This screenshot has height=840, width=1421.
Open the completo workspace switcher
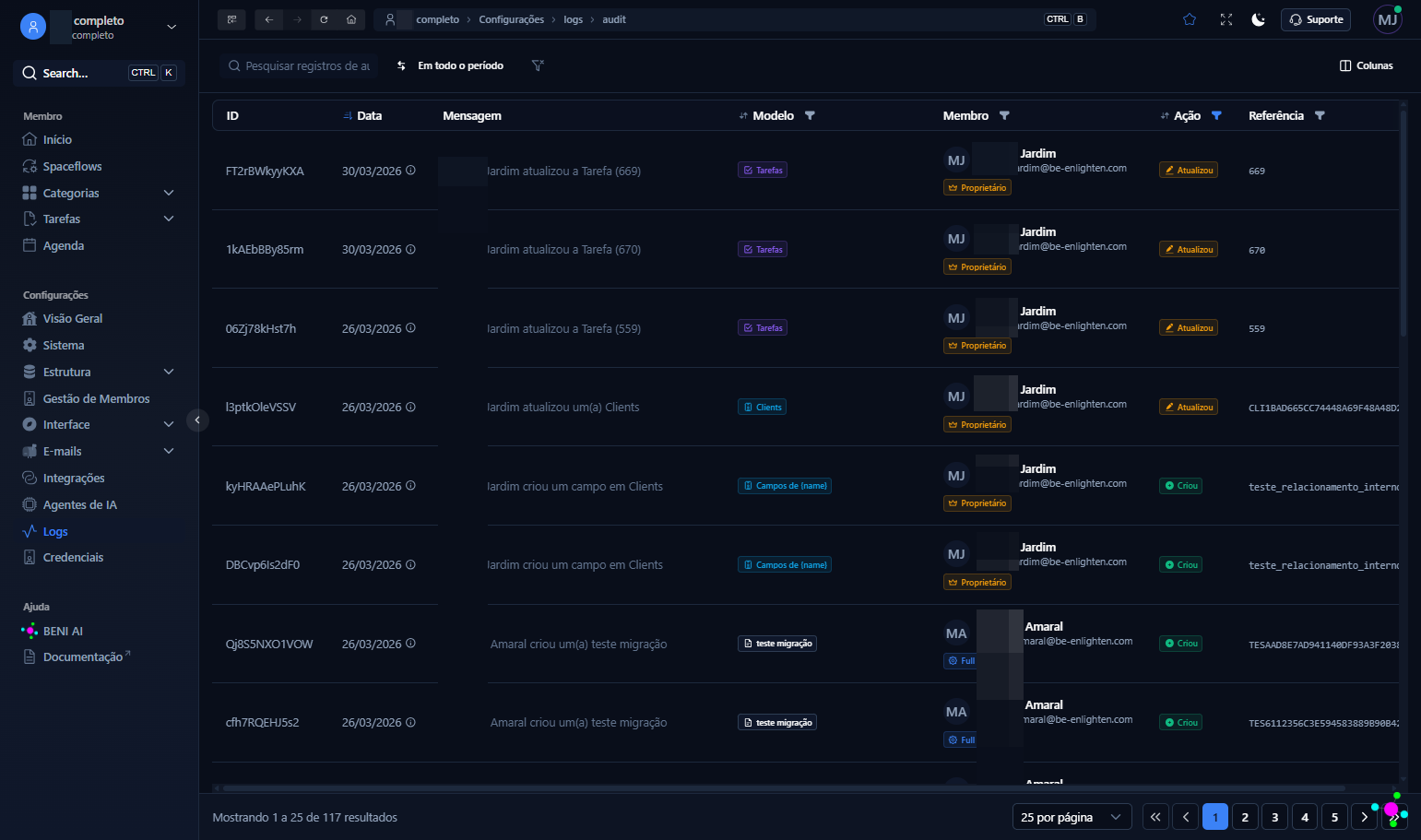[x=99, y=27]
